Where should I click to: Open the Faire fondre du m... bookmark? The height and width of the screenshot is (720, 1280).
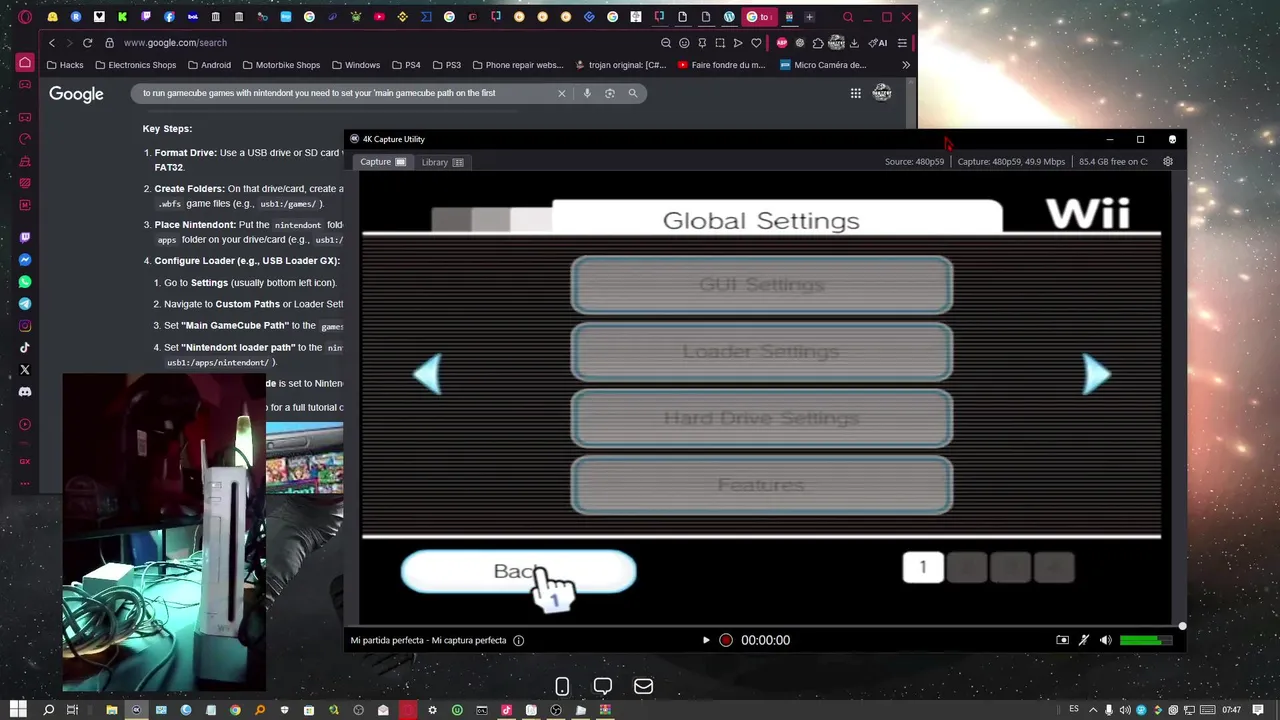[721, 65]
